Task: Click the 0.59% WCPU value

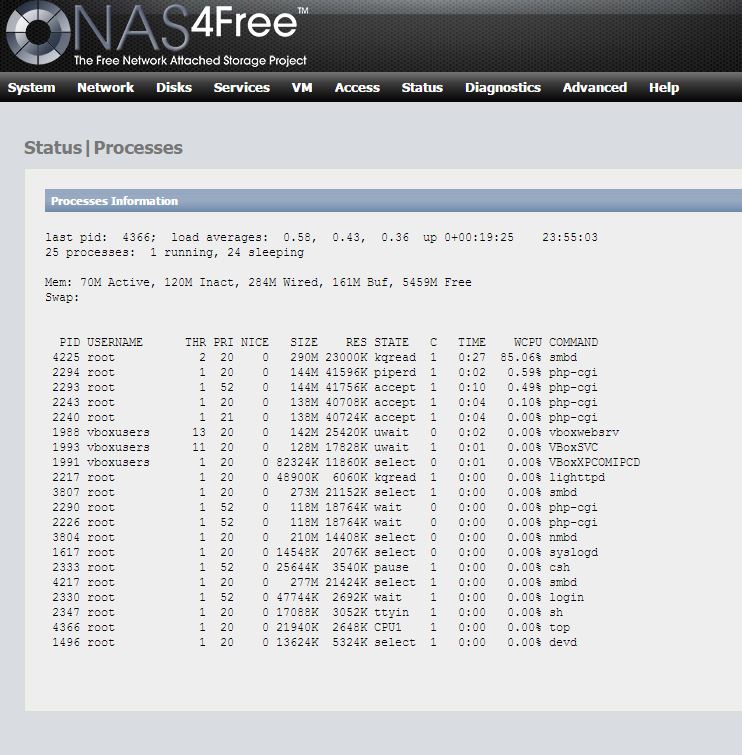Action: click(x=524, y=372)
